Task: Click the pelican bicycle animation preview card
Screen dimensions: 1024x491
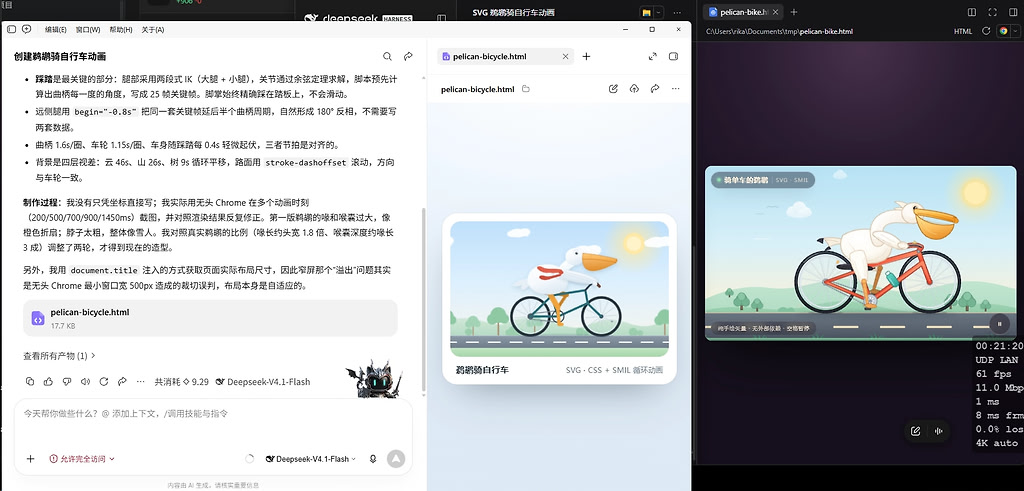Action: [559, 298]
